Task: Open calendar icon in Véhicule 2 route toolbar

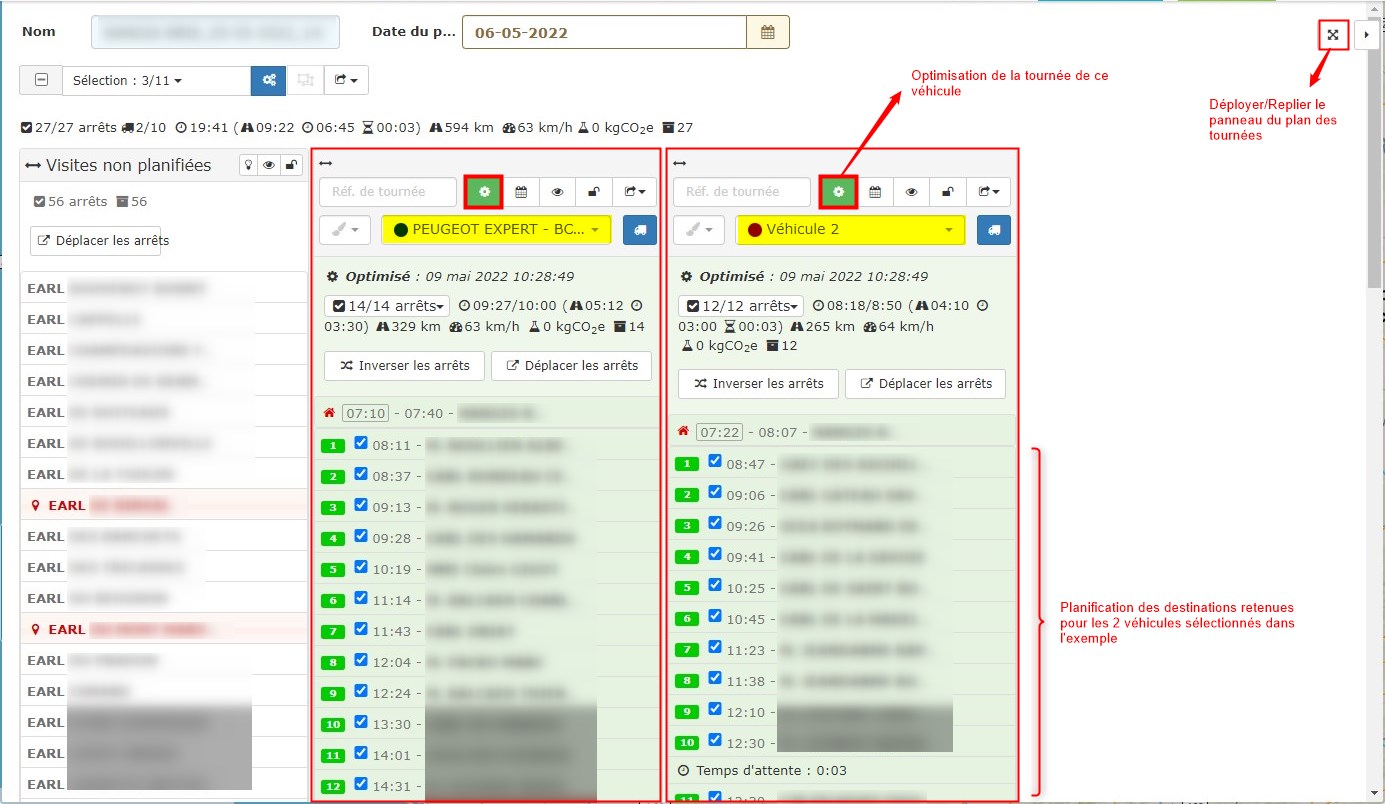Action: pos(874,192)
